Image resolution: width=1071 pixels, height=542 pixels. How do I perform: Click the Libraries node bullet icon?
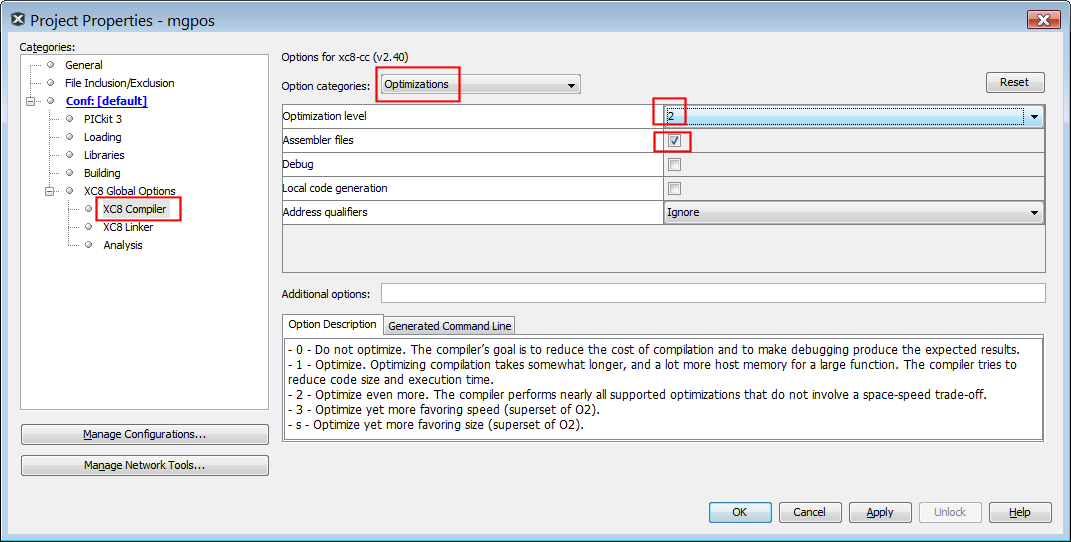tap(69, 155)
